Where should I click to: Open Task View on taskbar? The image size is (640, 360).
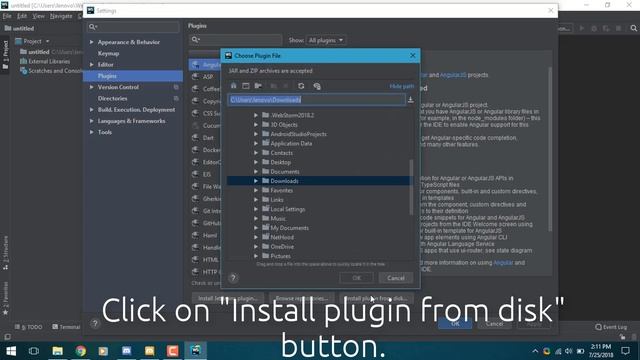click(x=34, y=351)
